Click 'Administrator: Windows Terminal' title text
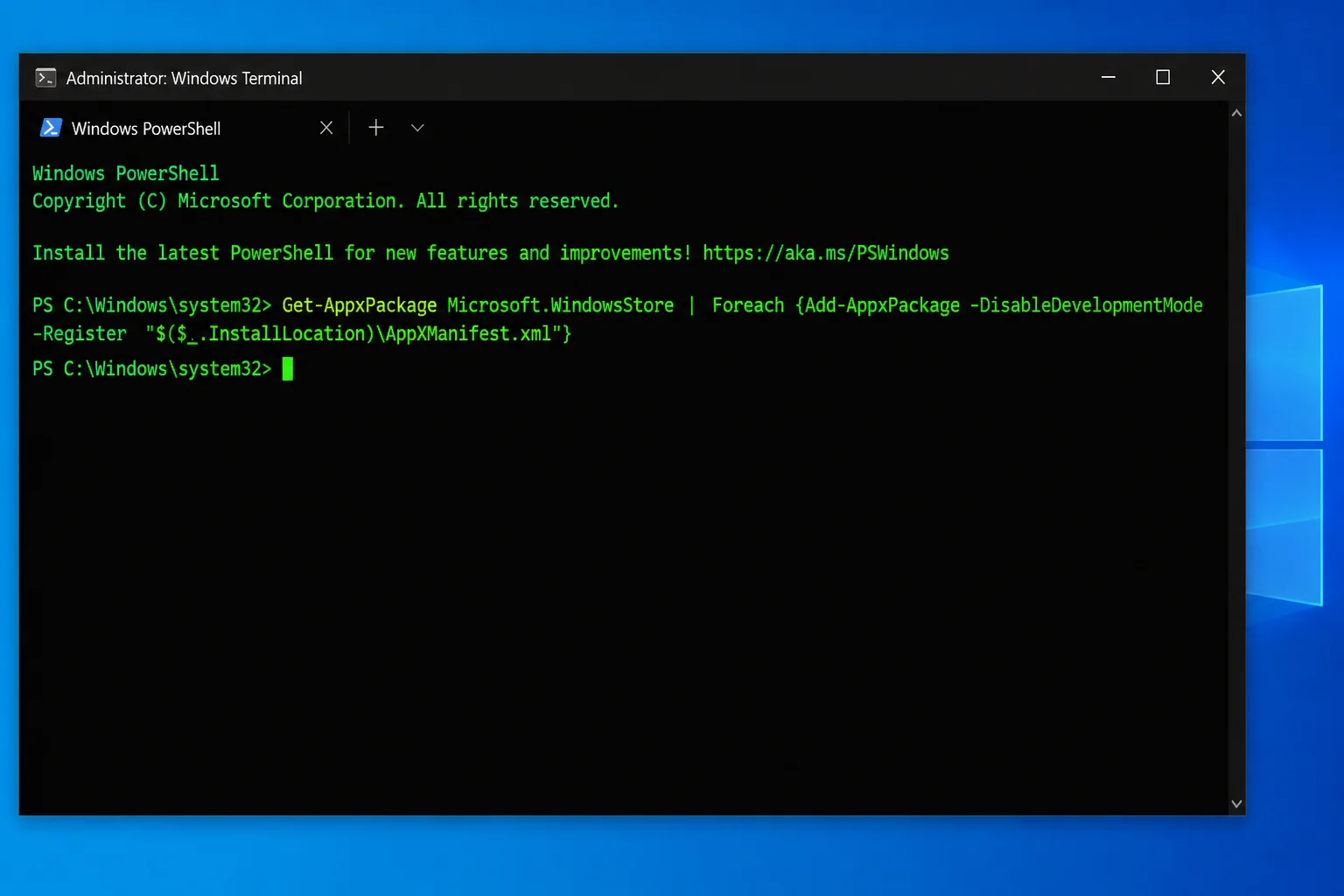1344x896 pixels. tap(185, 78)
